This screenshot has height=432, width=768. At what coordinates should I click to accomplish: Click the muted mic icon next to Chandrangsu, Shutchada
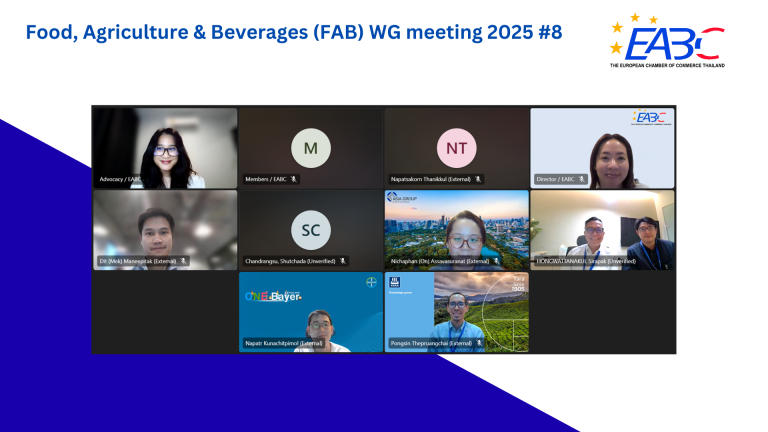coord(342,261)
